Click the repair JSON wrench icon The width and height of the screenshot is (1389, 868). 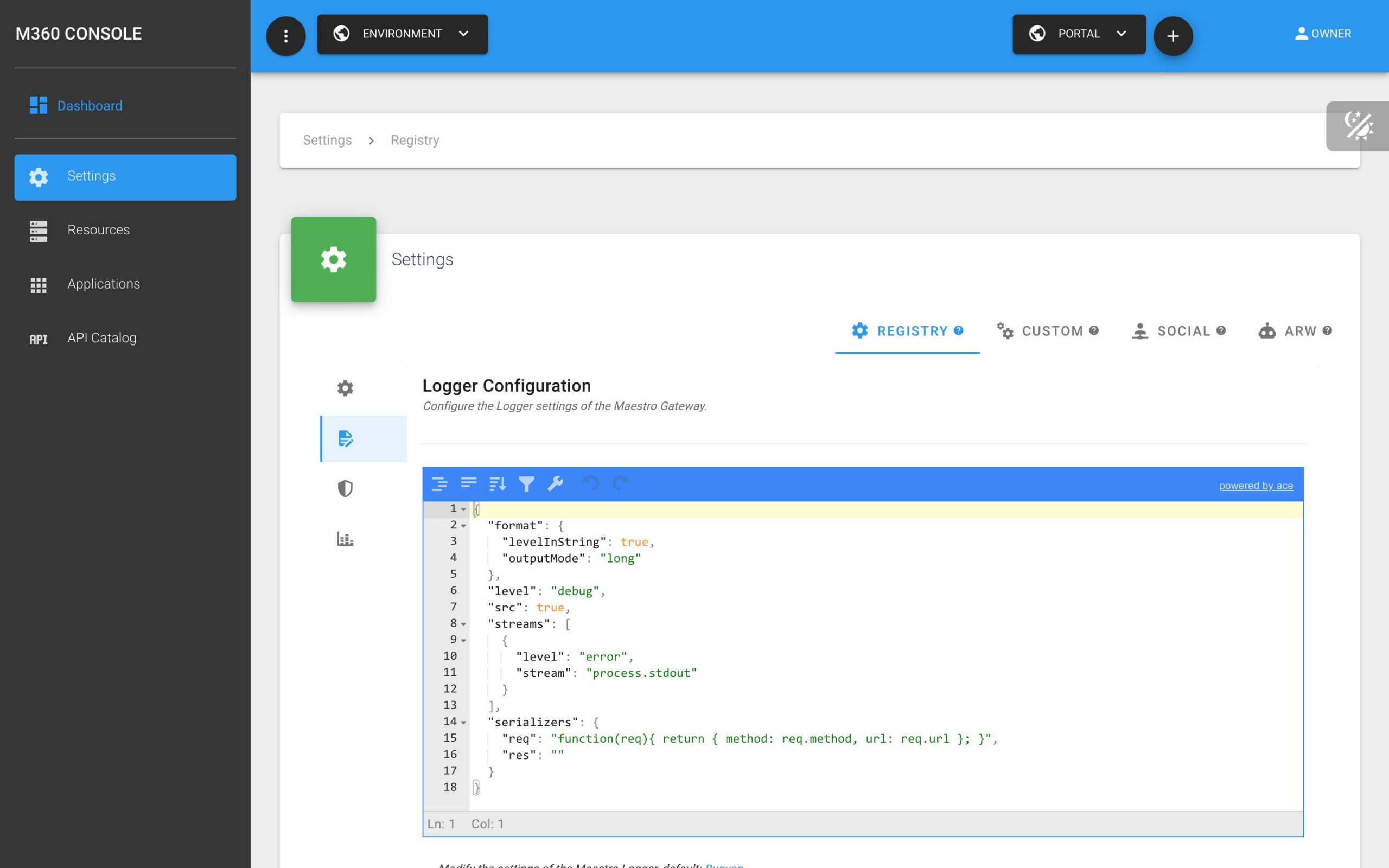(x=555, y=484)
